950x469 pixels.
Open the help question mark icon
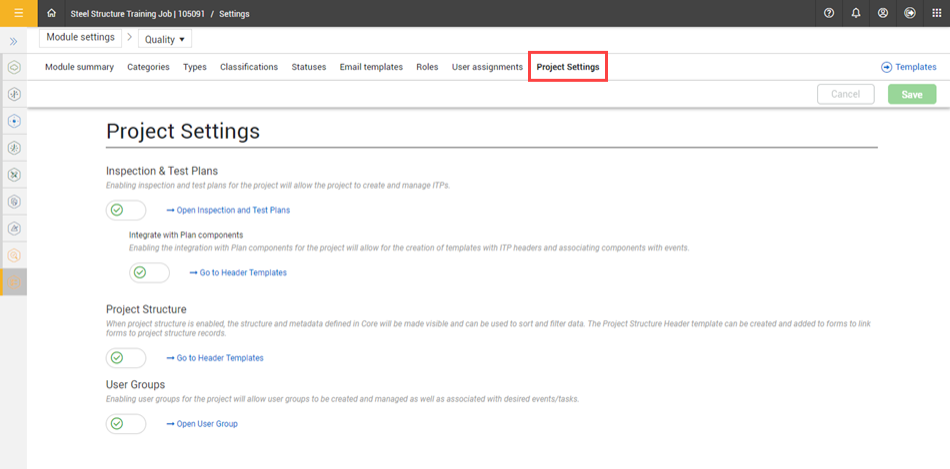click(x=829, y=14)
